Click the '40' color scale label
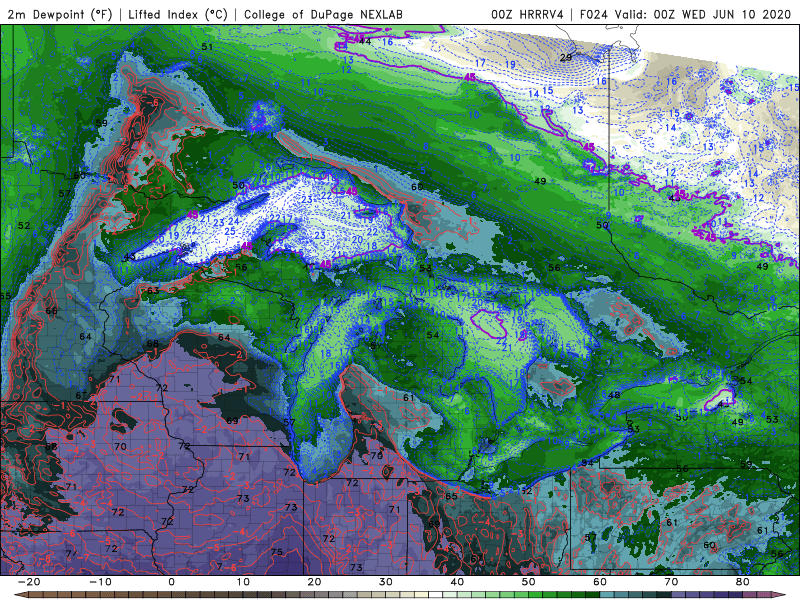Image resolution: width=800 pixels, height=600 pixels. [457, 582]
